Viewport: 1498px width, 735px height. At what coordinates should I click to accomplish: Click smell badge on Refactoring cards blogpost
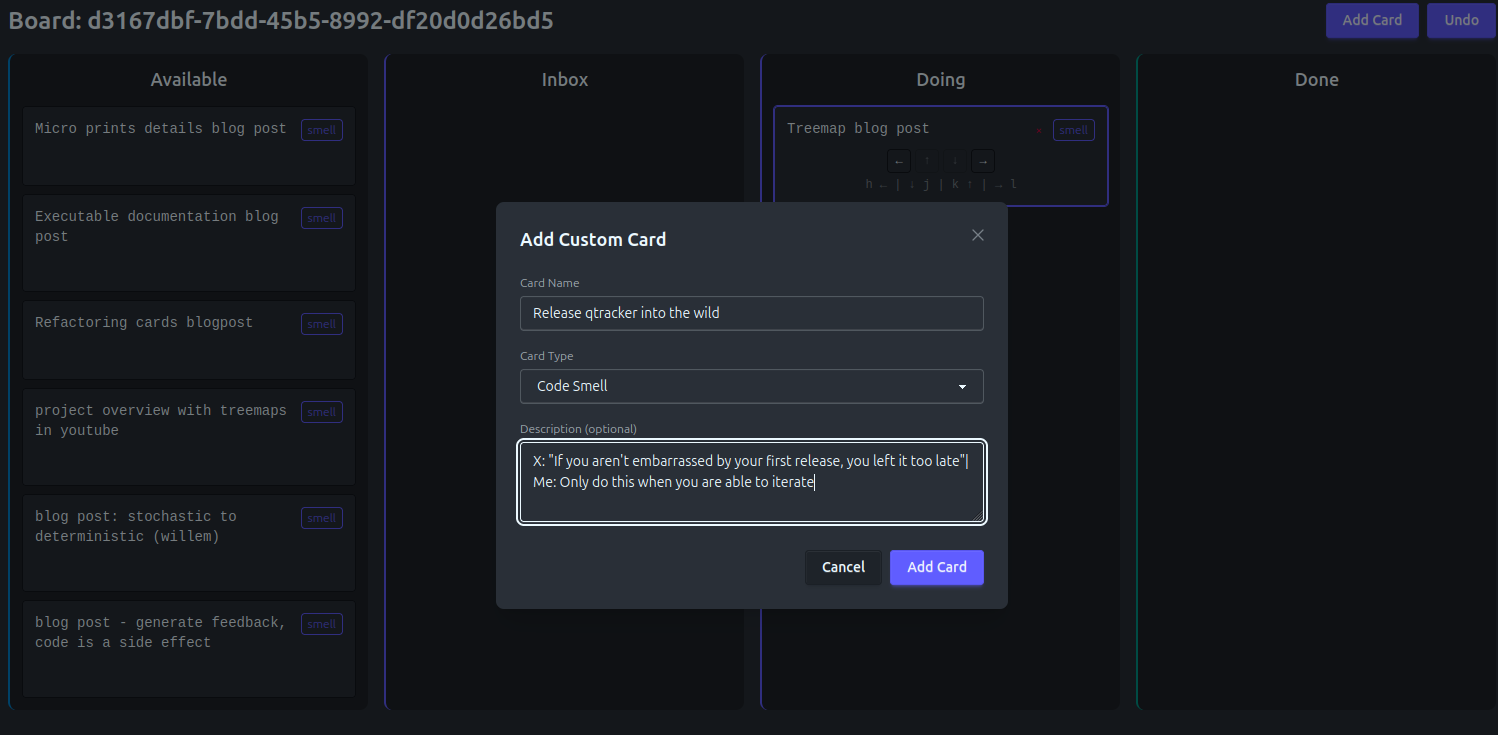[x=321, y=324]
